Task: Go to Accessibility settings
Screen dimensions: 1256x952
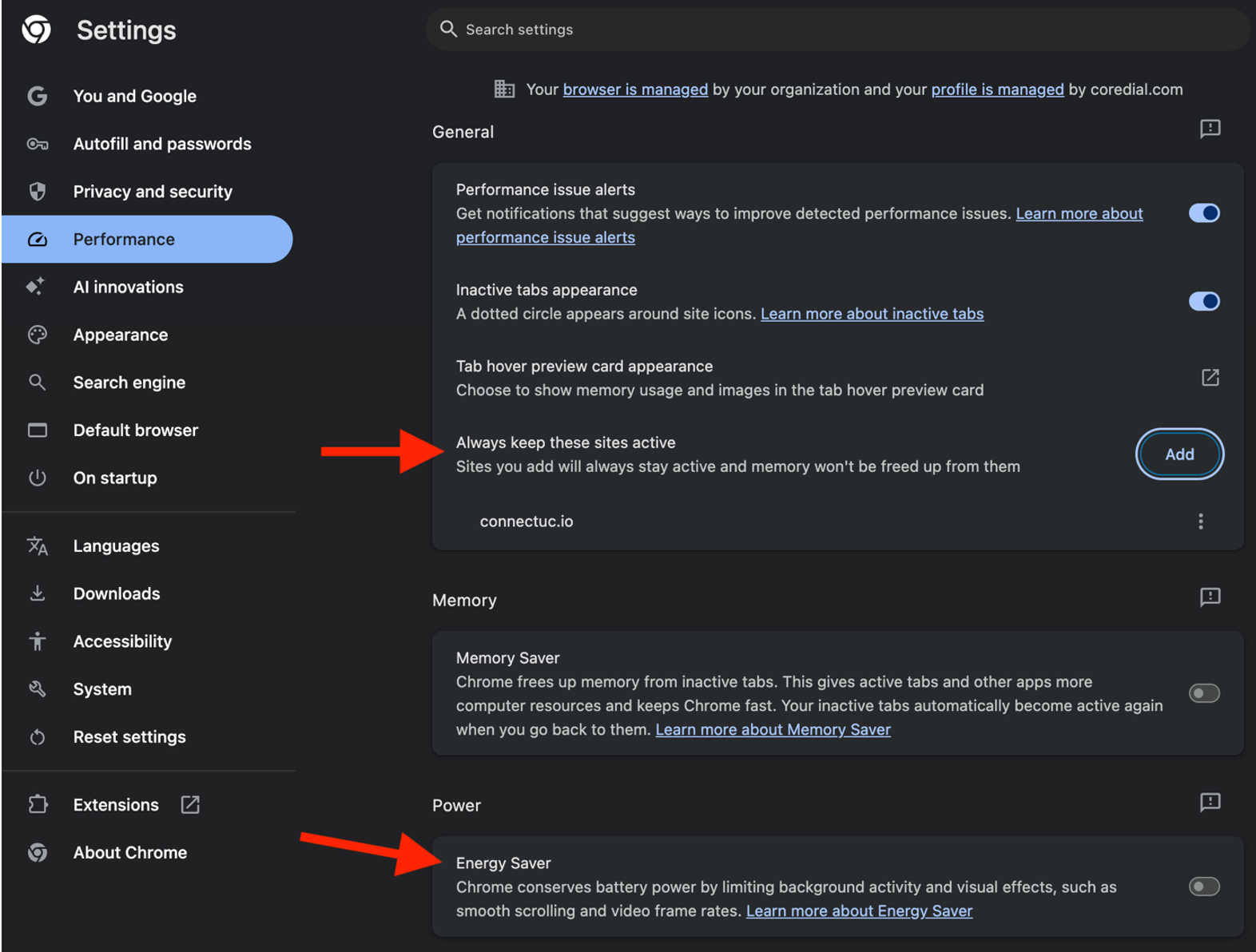Action: point(149,641)
